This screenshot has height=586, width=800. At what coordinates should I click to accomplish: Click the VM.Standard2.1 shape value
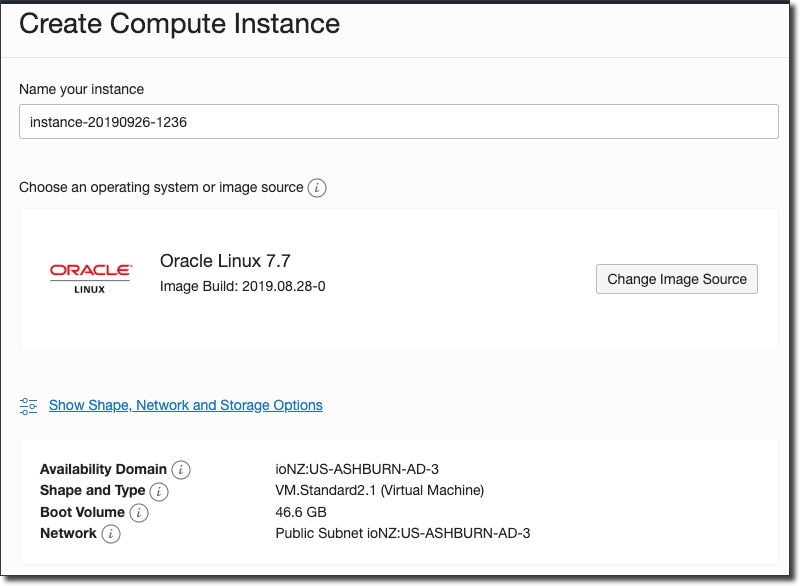pos(379,491)
